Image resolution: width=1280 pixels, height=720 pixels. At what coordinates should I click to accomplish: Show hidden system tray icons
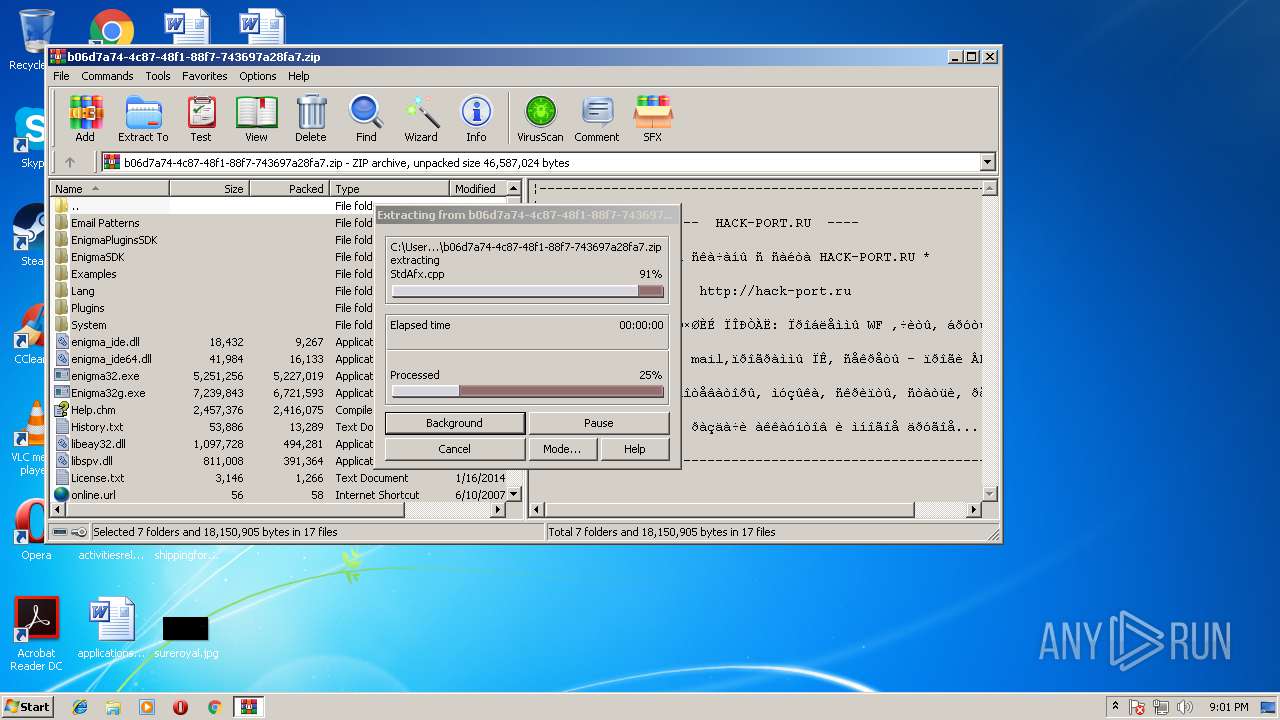pos(1115,707)
